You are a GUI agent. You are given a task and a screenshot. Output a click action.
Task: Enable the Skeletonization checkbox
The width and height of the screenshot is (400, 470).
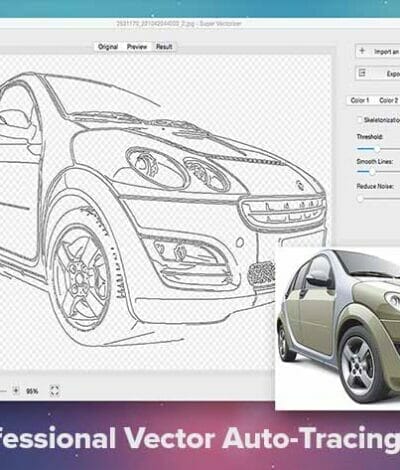[x=359, y=120]
